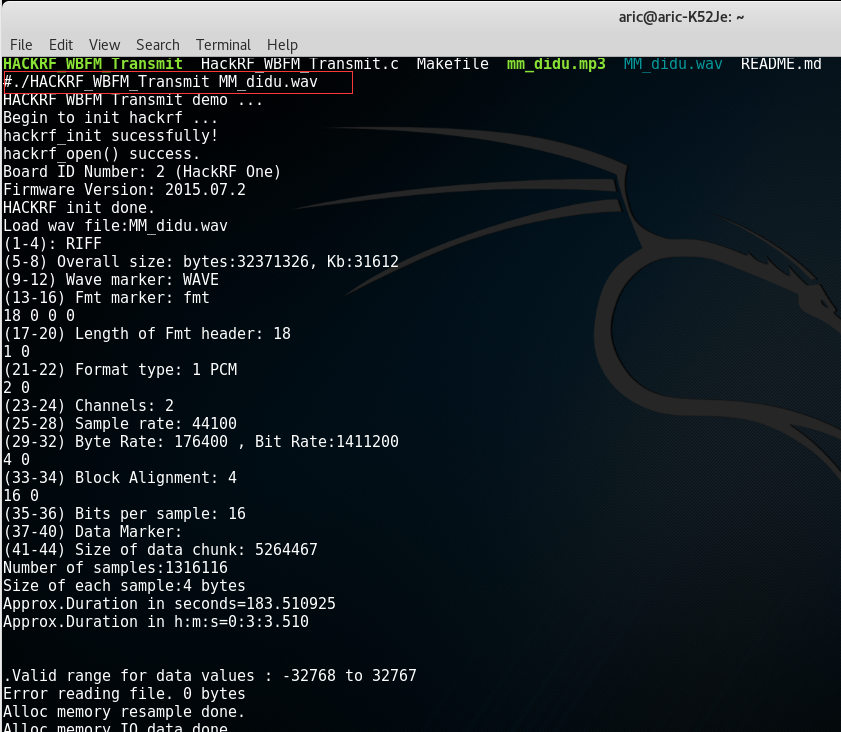Screen dimensions: 841x732
Task: Click the 'Byte Rate: 176400' line
Action: (201, 441)
